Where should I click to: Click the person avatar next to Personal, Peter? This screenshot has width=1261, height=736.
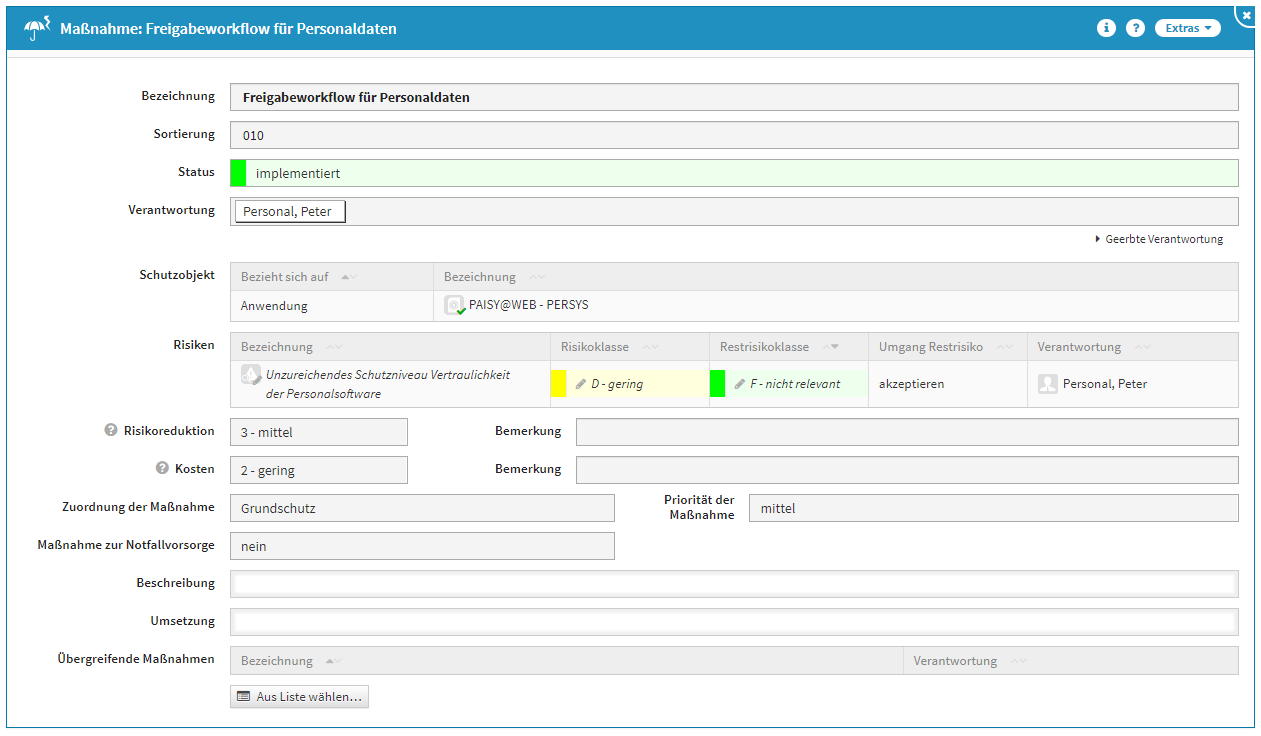(1047, 384)
